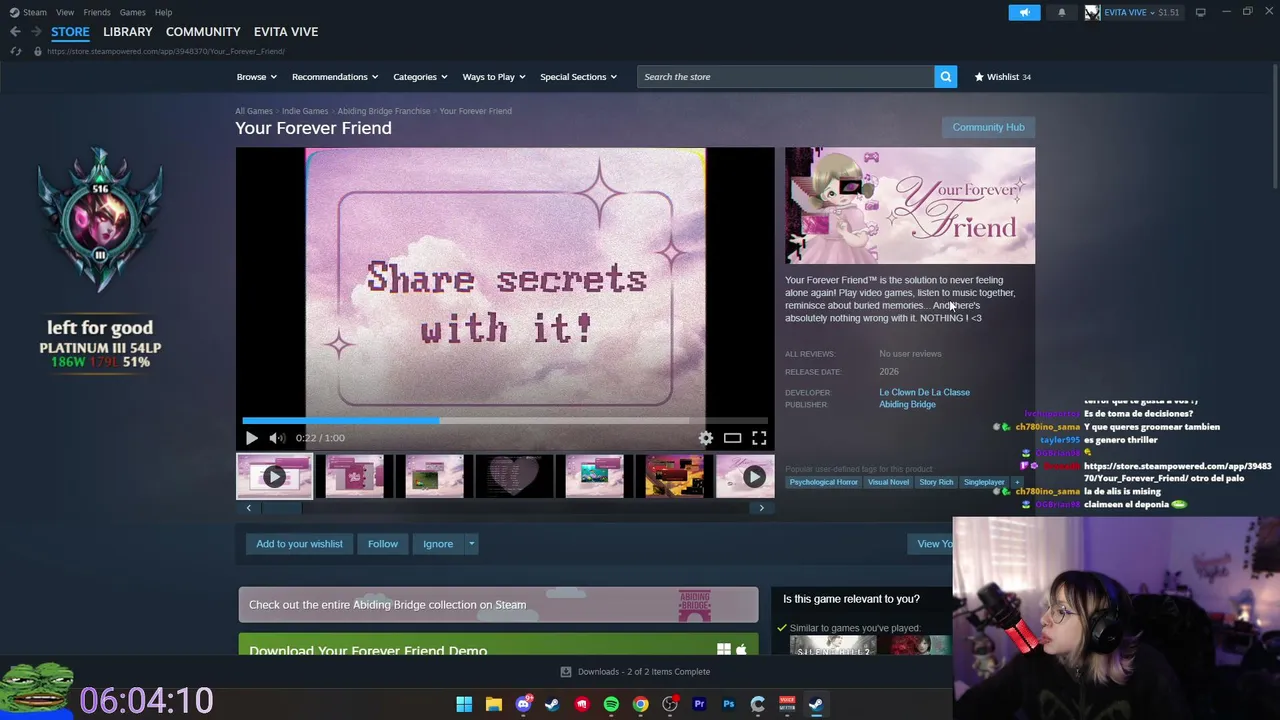1280x720 pixels.
Task: Open Voicemeeter from the taskbar
Action: tap(787, 704)
